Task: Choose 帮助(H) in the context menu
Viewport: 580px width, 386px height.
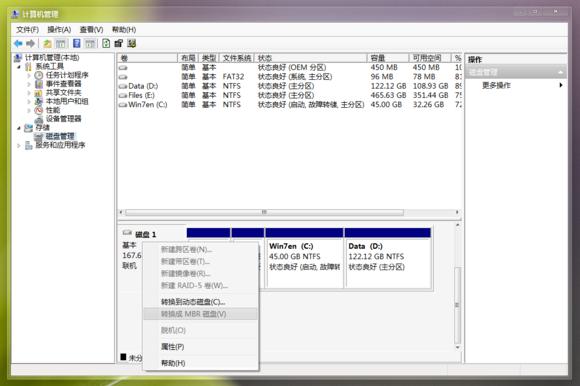Action: 201,363
